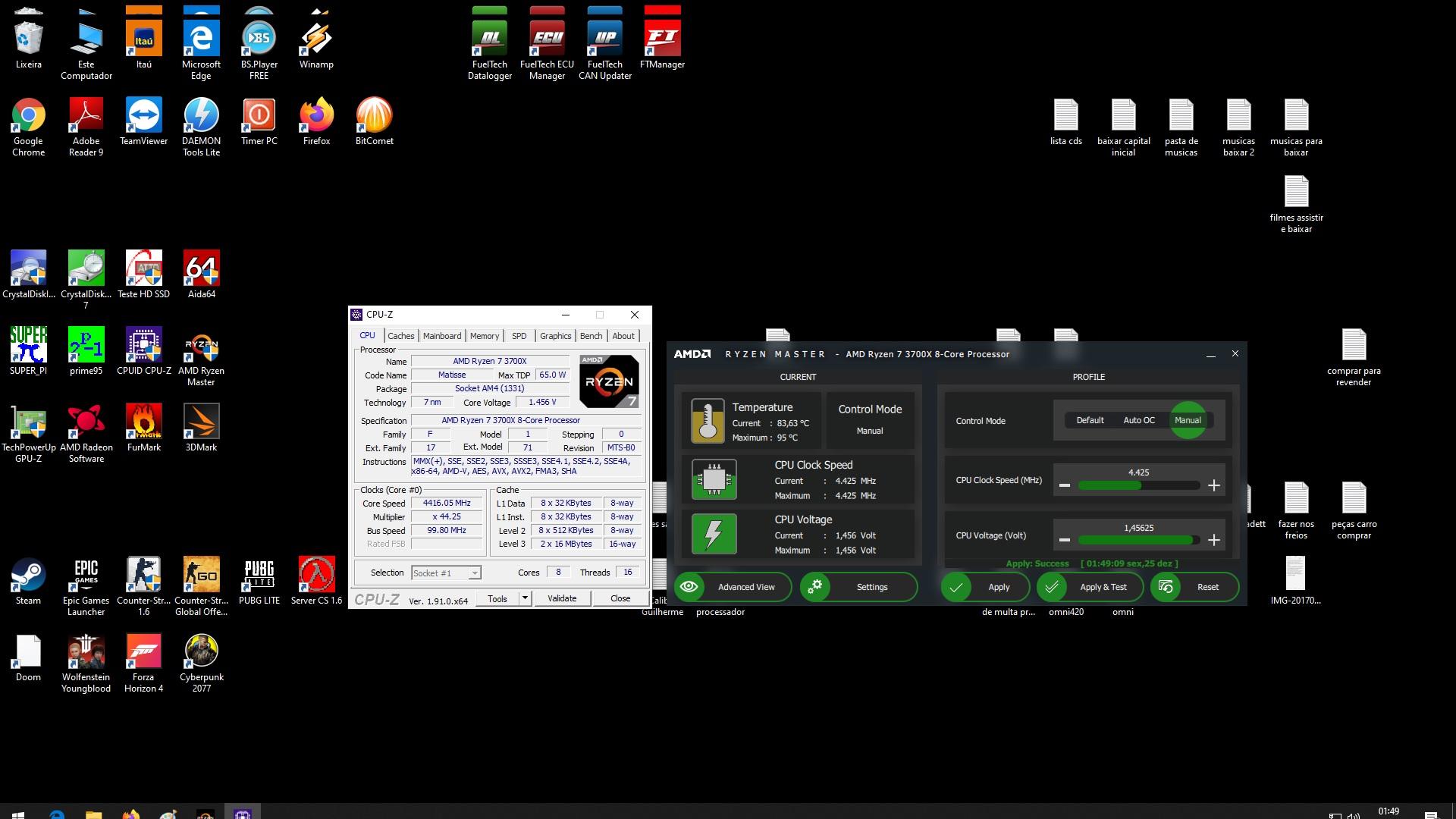Launch Timer PC shortcut
This screenshot has width=1456, height=819.
[x=259, y=121]
